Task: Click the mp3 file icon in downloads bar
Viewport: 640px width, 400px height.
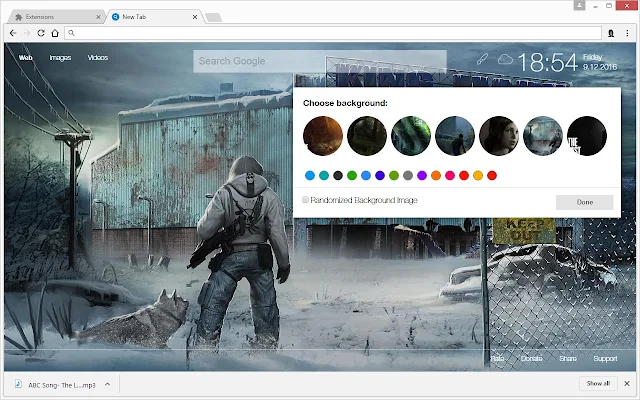Action: [18, 384]
